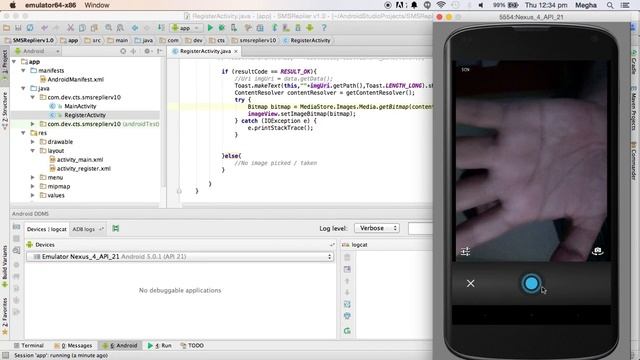
Task: Collapse the res folder
Action: pos(23,133)
